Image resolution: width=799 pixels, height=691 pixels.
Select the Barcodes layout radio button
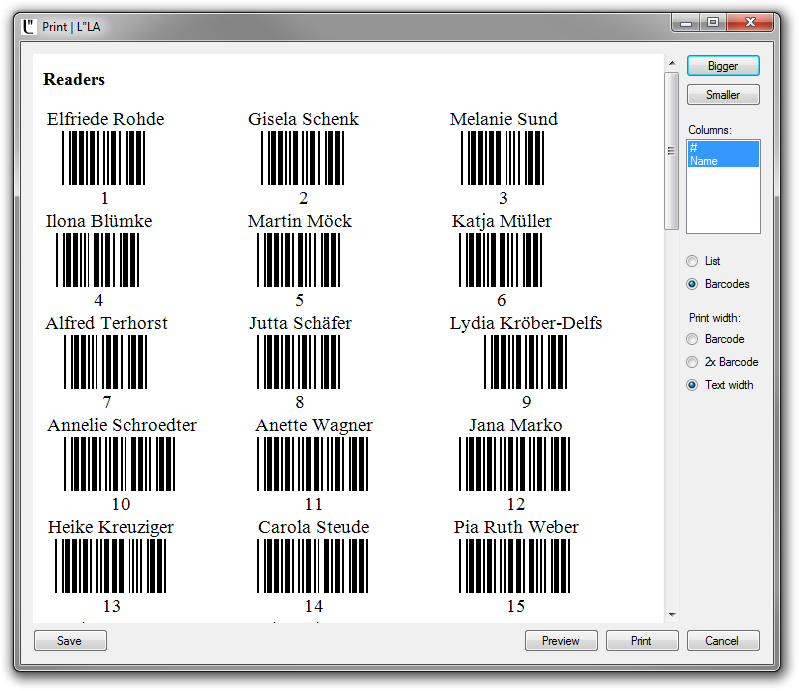pos(692,284)
